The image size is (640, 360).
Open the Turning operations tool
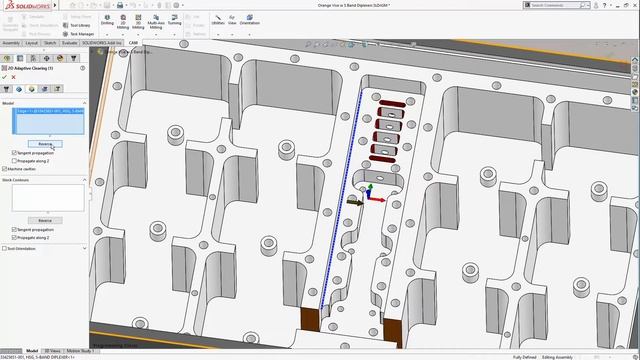(174, 20)
